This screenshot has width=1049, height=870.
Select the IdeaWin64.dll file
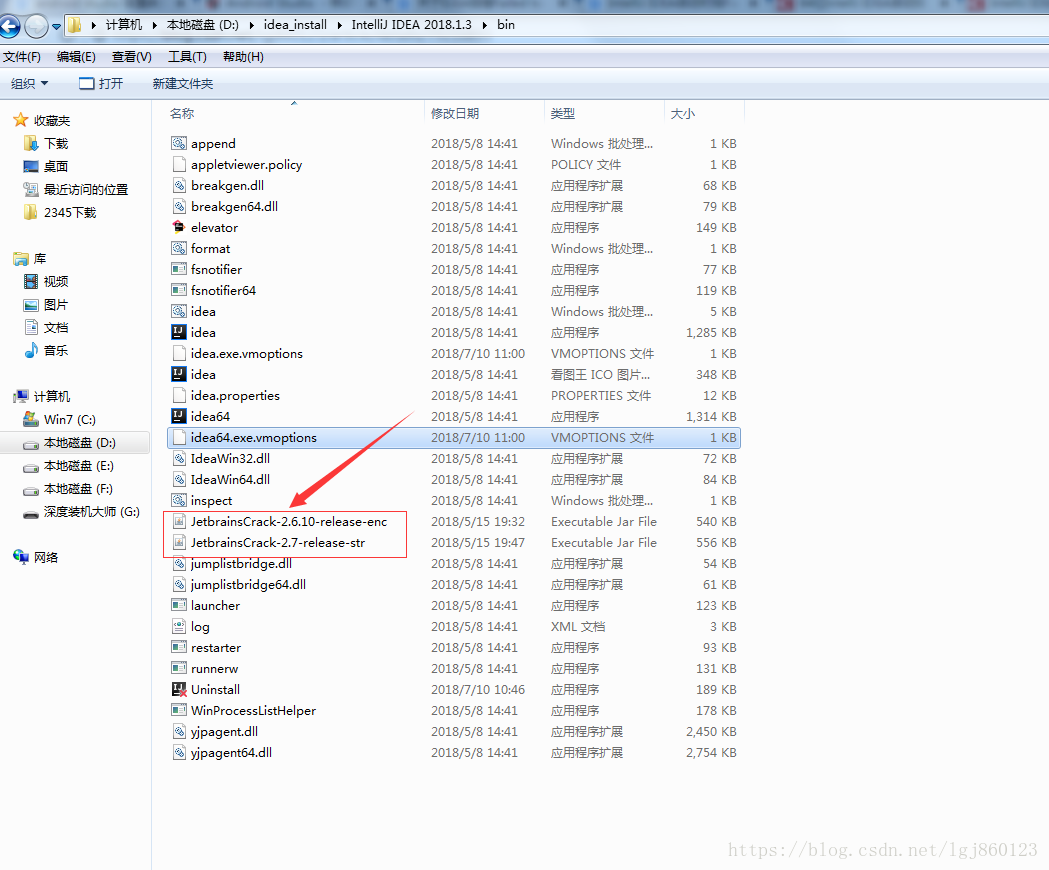click(x=454, y=479)
